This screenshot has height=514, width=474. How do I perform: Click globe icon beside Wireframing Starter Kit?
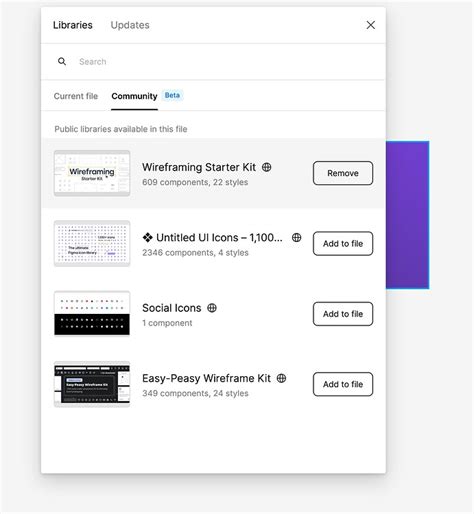(x=266, y=167)
